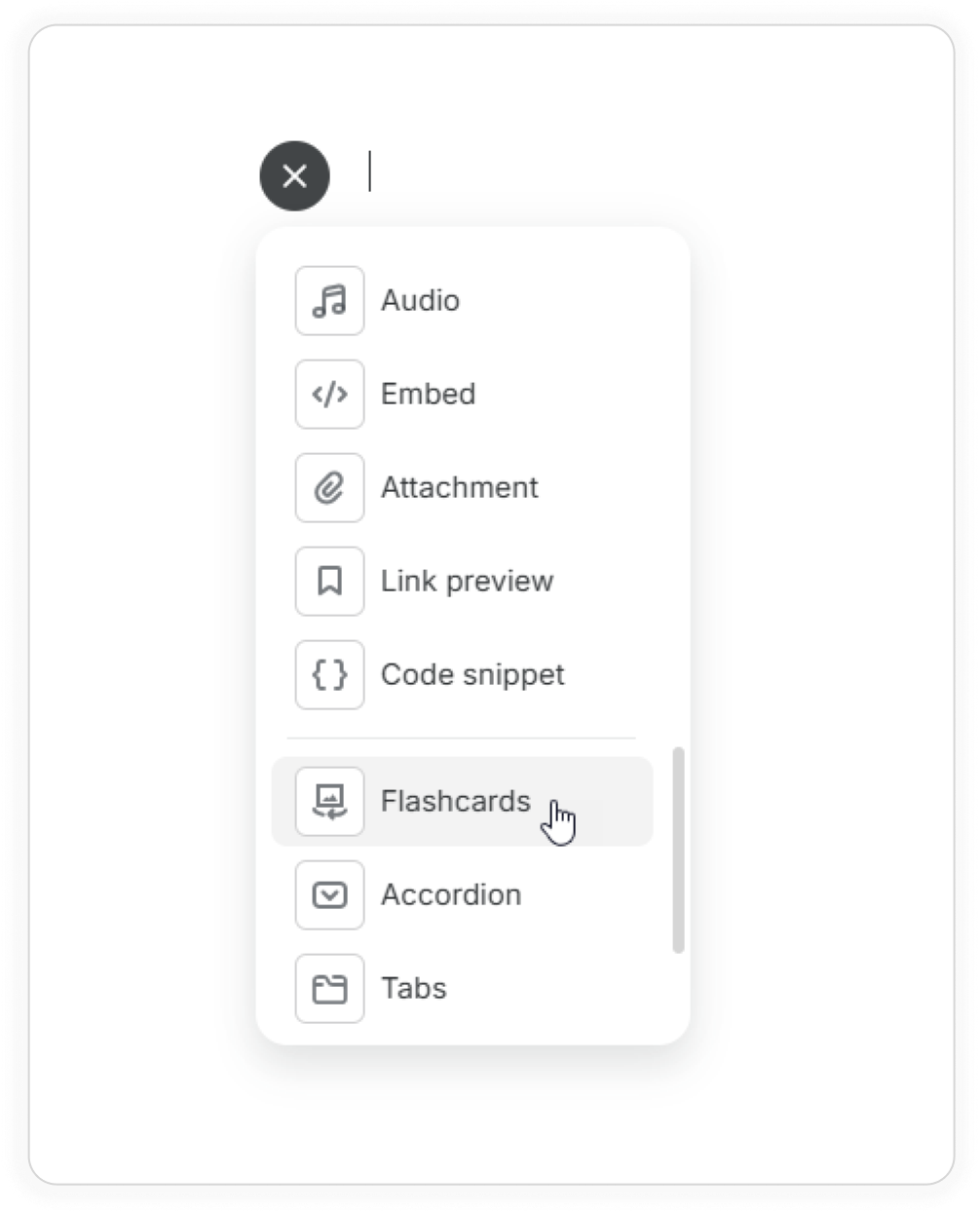Choose the Audio menu label

(420, 300)
